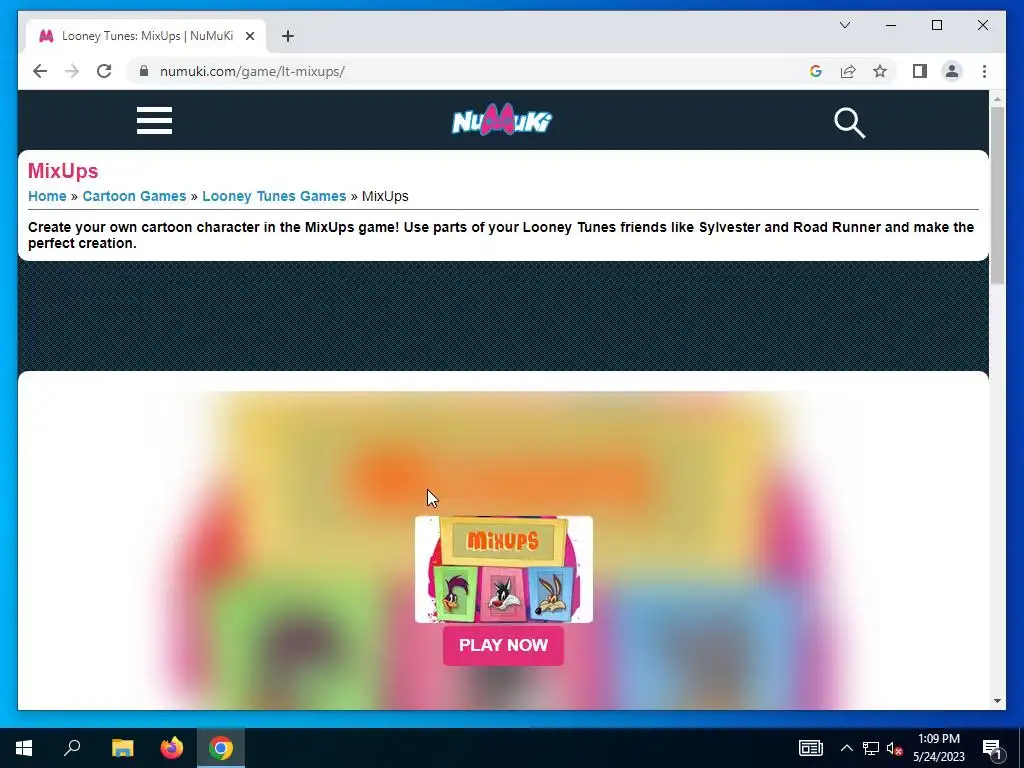The height and width of the screenshot is (768, 1024).
Task: Open File Explorer from taskbar
Action: [x=122, y=748]
